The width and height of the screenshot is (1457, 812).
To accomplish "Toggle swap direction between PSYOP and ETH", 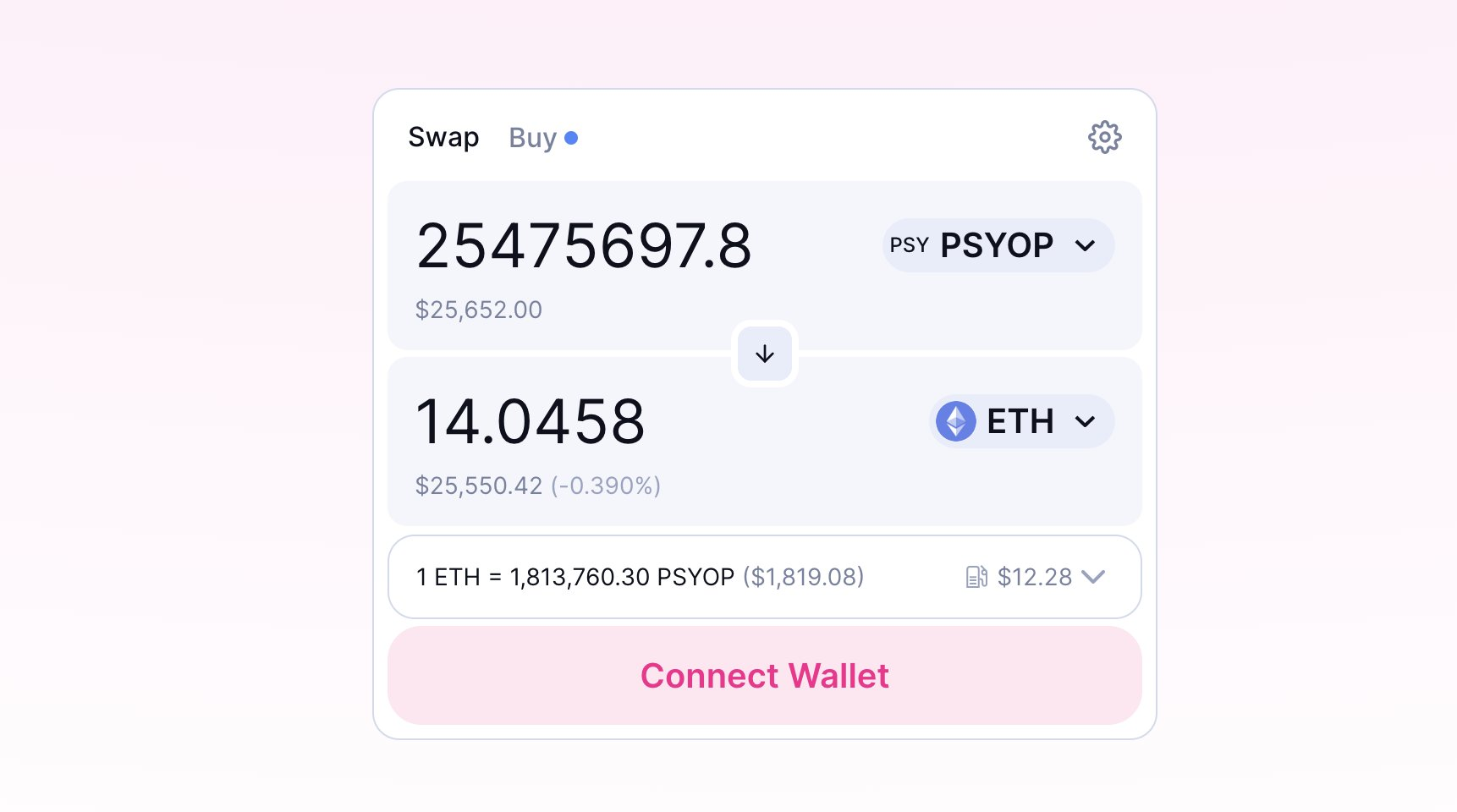I will pos(764,354).
